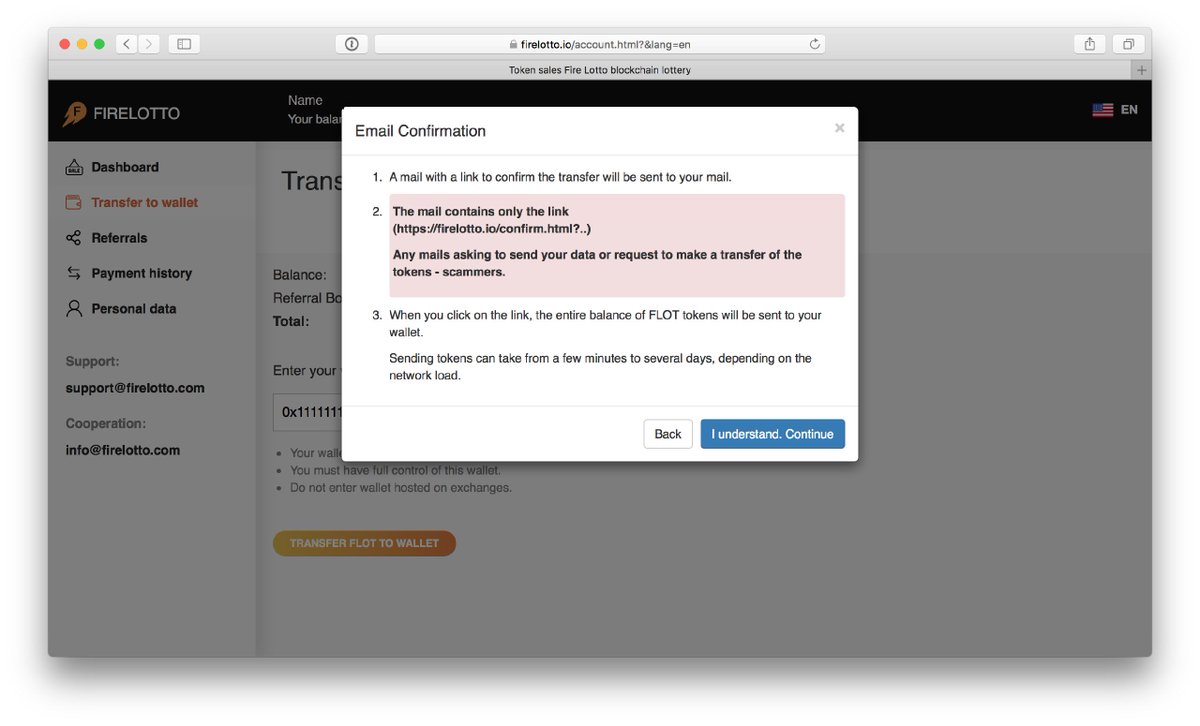
Task: Click the Back button in the dialog
Action: coord(668,434)
